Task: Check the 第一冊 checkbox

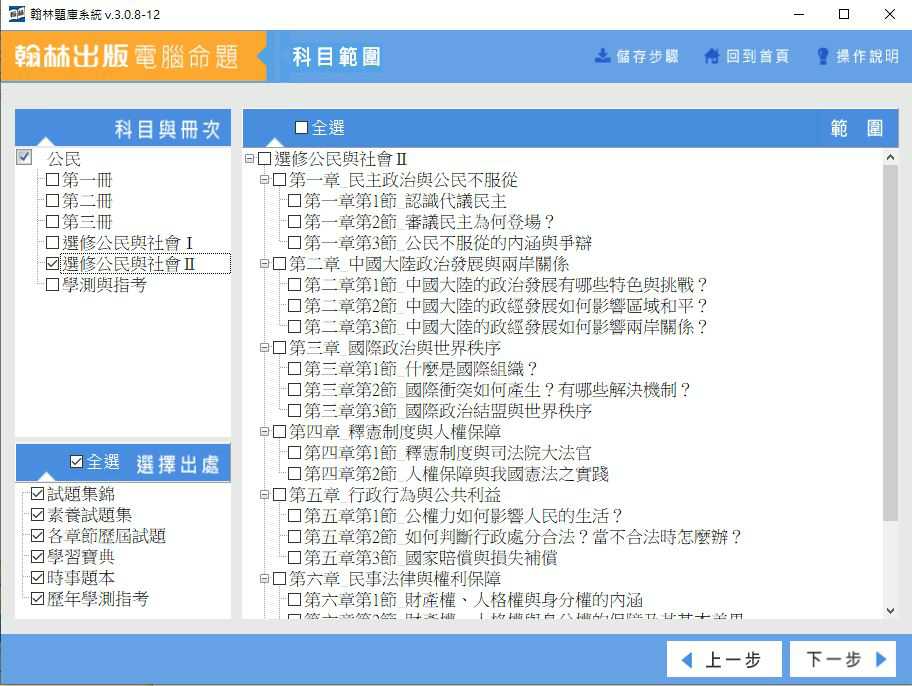Action: pyautogui.click(x=52, y=180)
